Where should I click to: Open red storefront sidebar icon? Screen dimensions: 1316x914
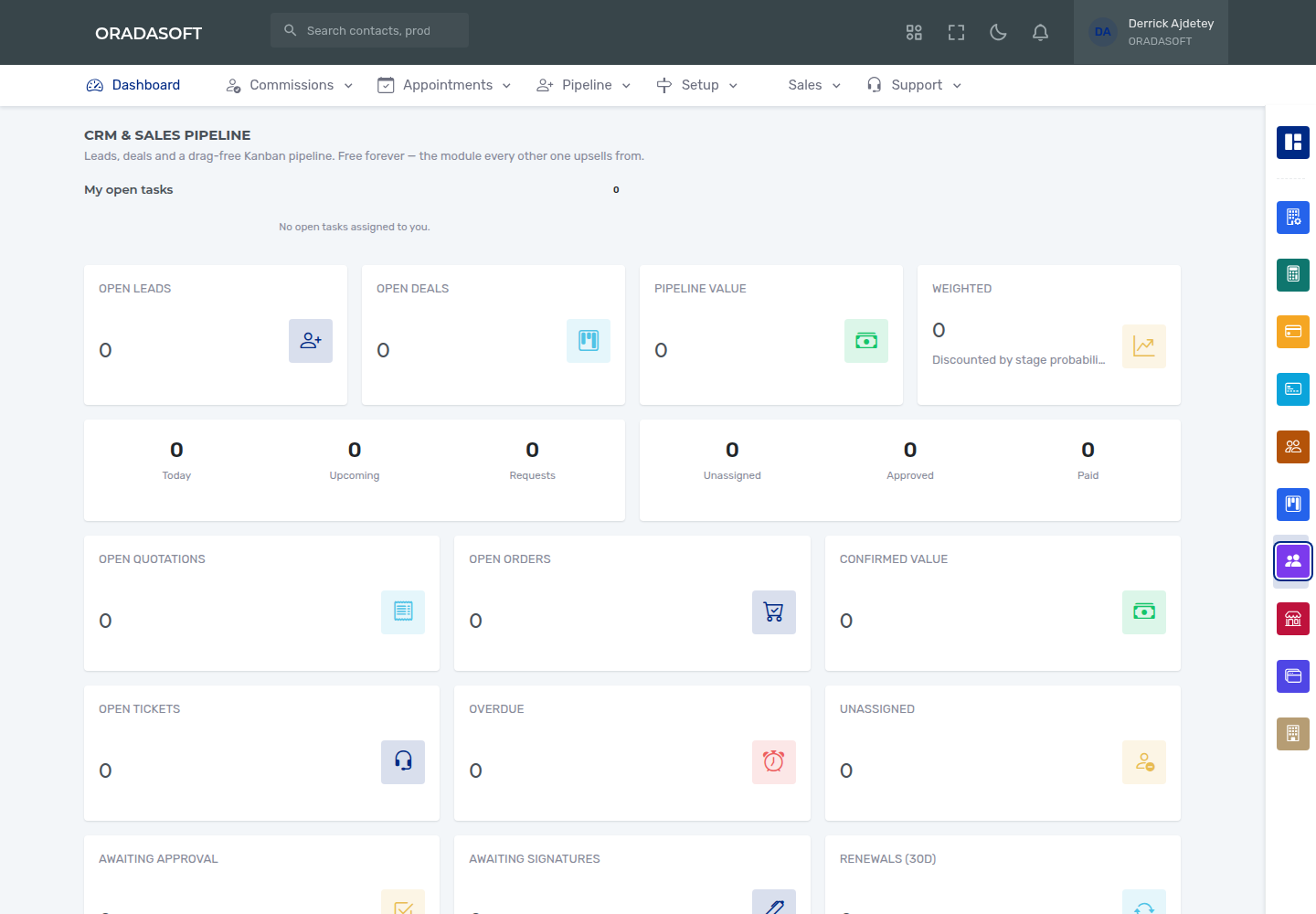tap(1293, 619)
